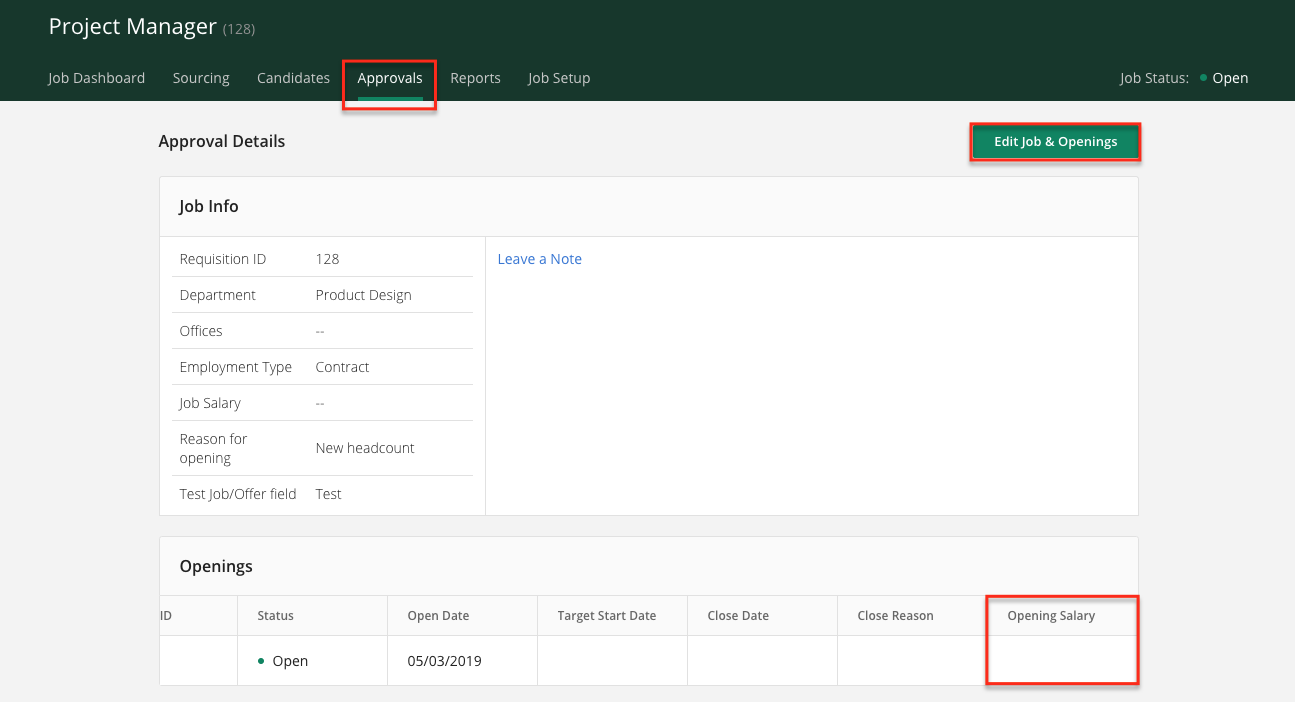Click the Edit Job & Openings button
This screenshot has height=702, width=1295.
1055,142
